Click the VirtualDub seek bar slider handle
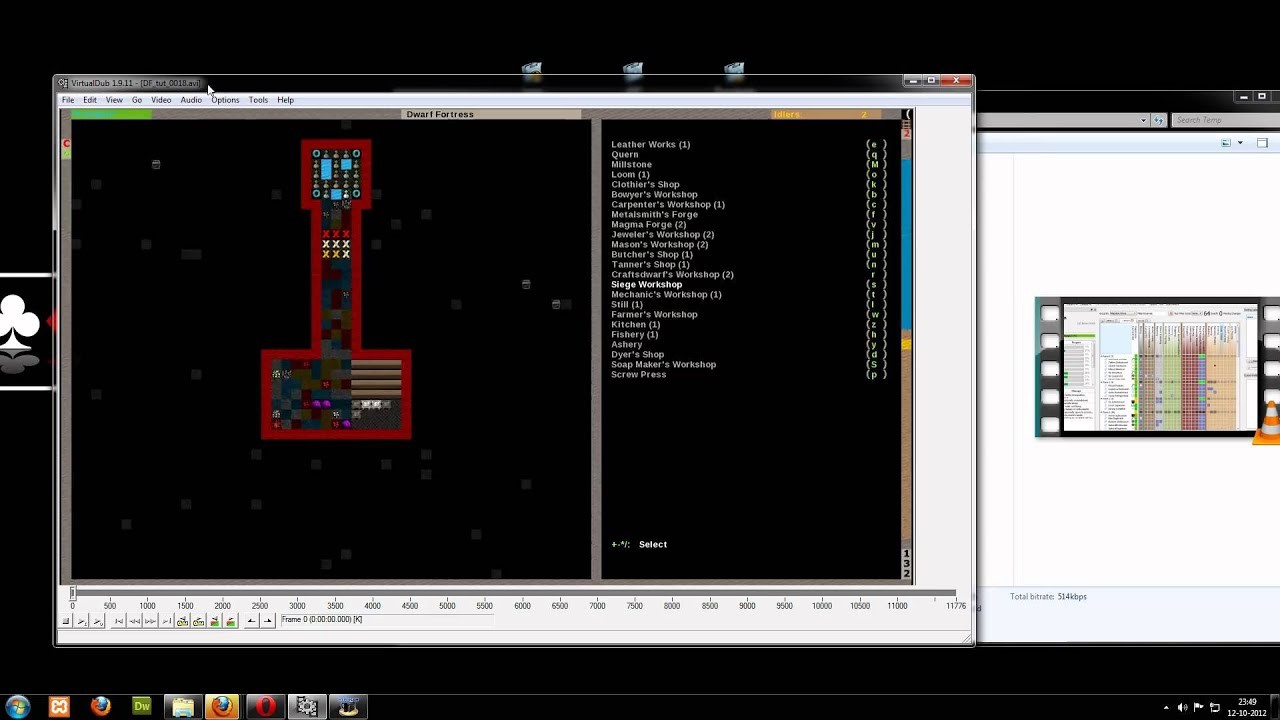The image size is (1280, 720). pos(73,594)
